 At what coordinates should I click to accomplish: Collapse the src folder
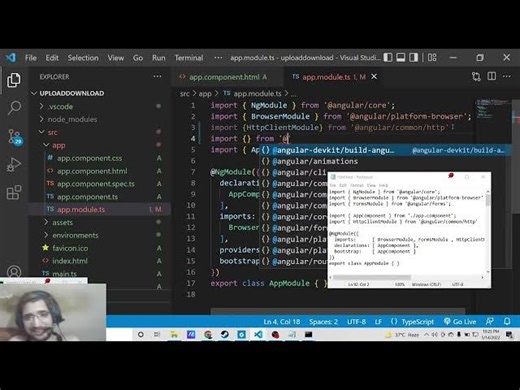(99, 132)
